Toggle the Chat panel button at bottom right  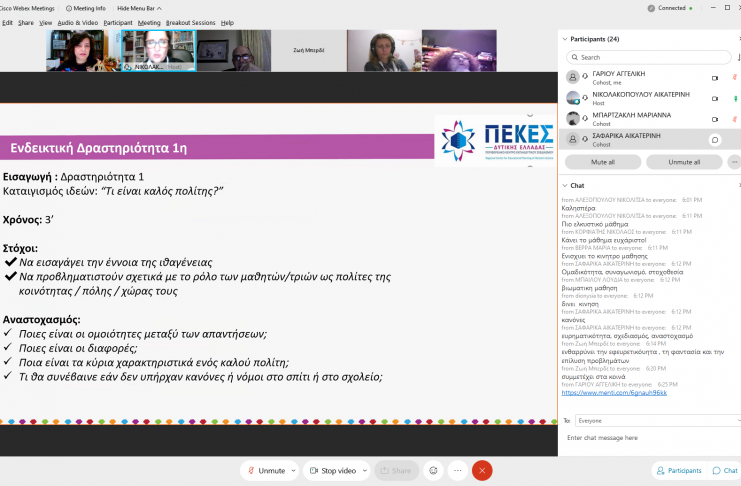[724, 470]
